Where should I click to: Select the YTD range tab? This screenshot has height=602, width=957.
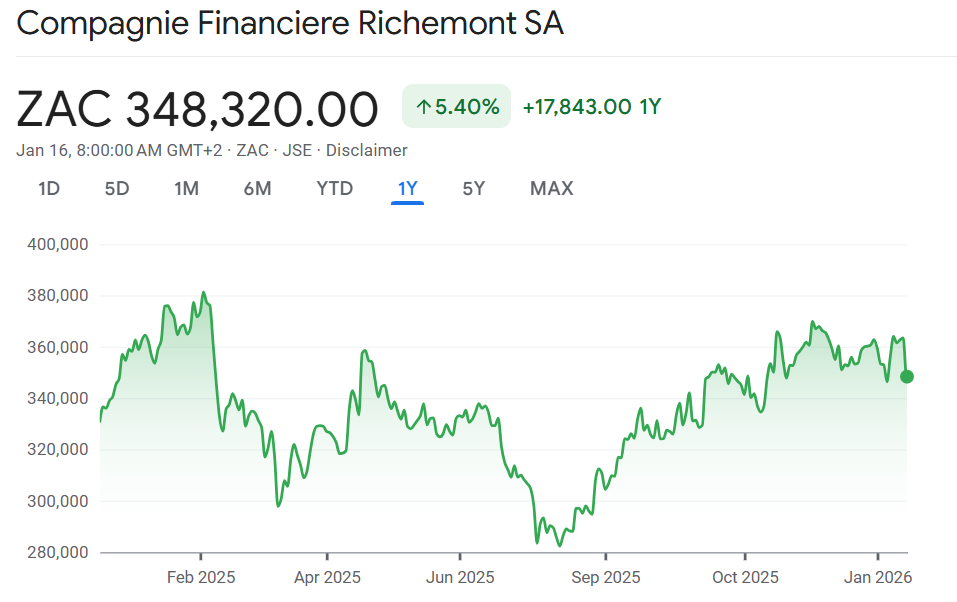(334, 188)
